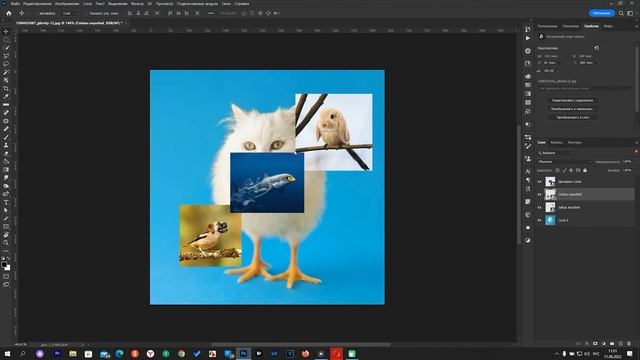Hide the selected highlighted layer's eye
Viewport: 640px width, 360px height.
tap(539, 195)
